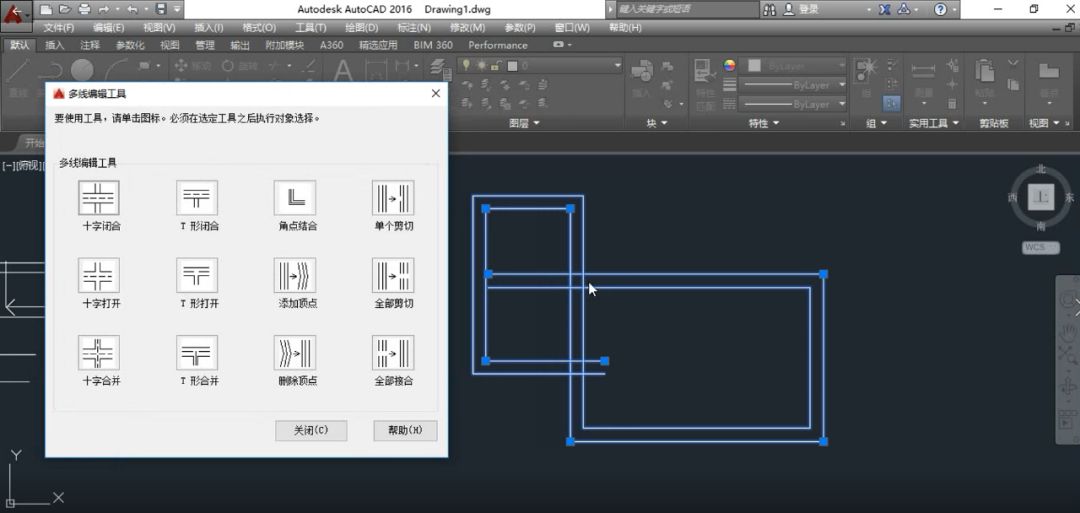Open the 修改(M) menu
Screen dimensions: 1080x513
(x=468, y=28)
